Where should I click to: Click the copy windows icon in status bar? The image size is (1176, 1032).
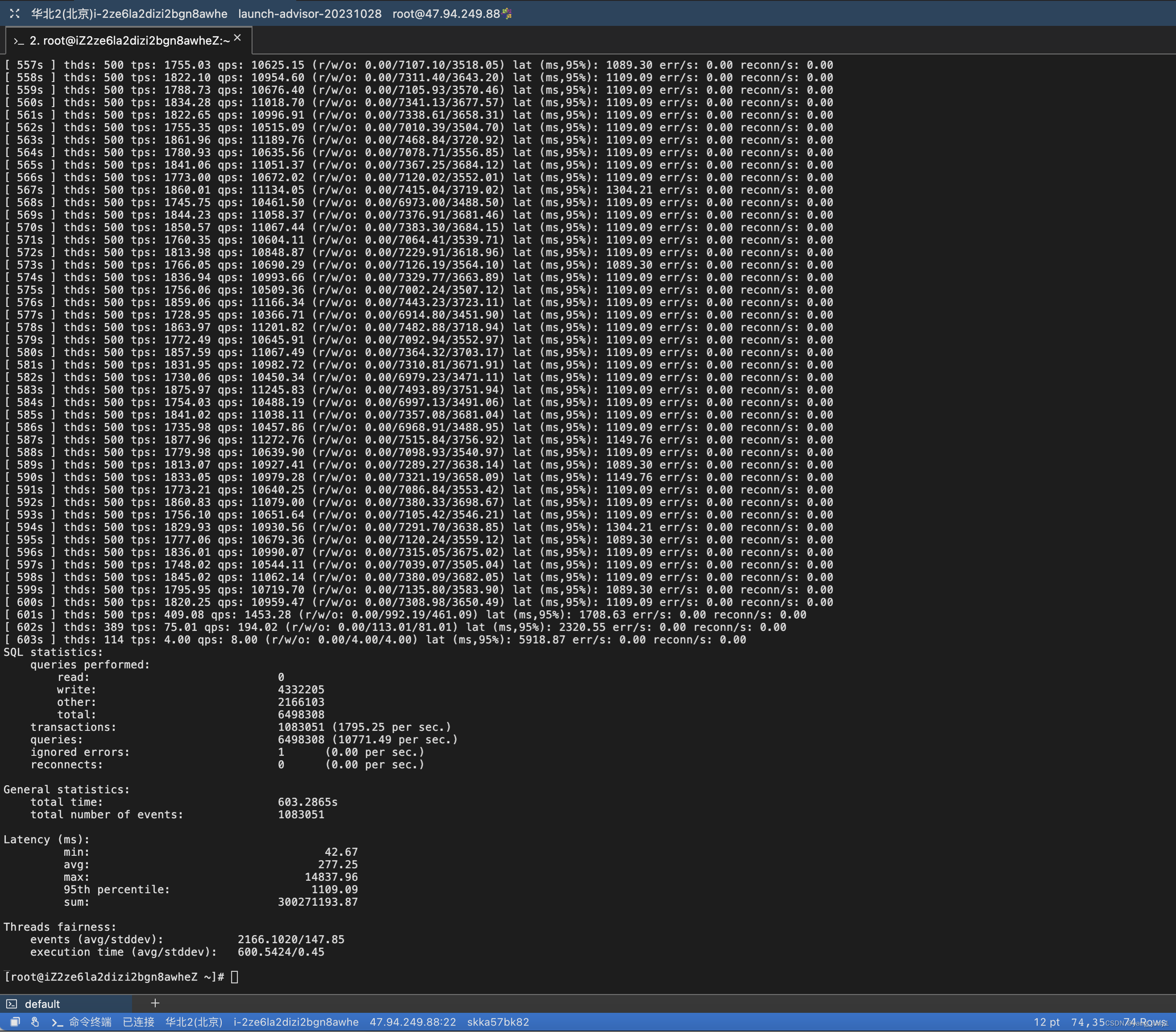[15, 1022]
